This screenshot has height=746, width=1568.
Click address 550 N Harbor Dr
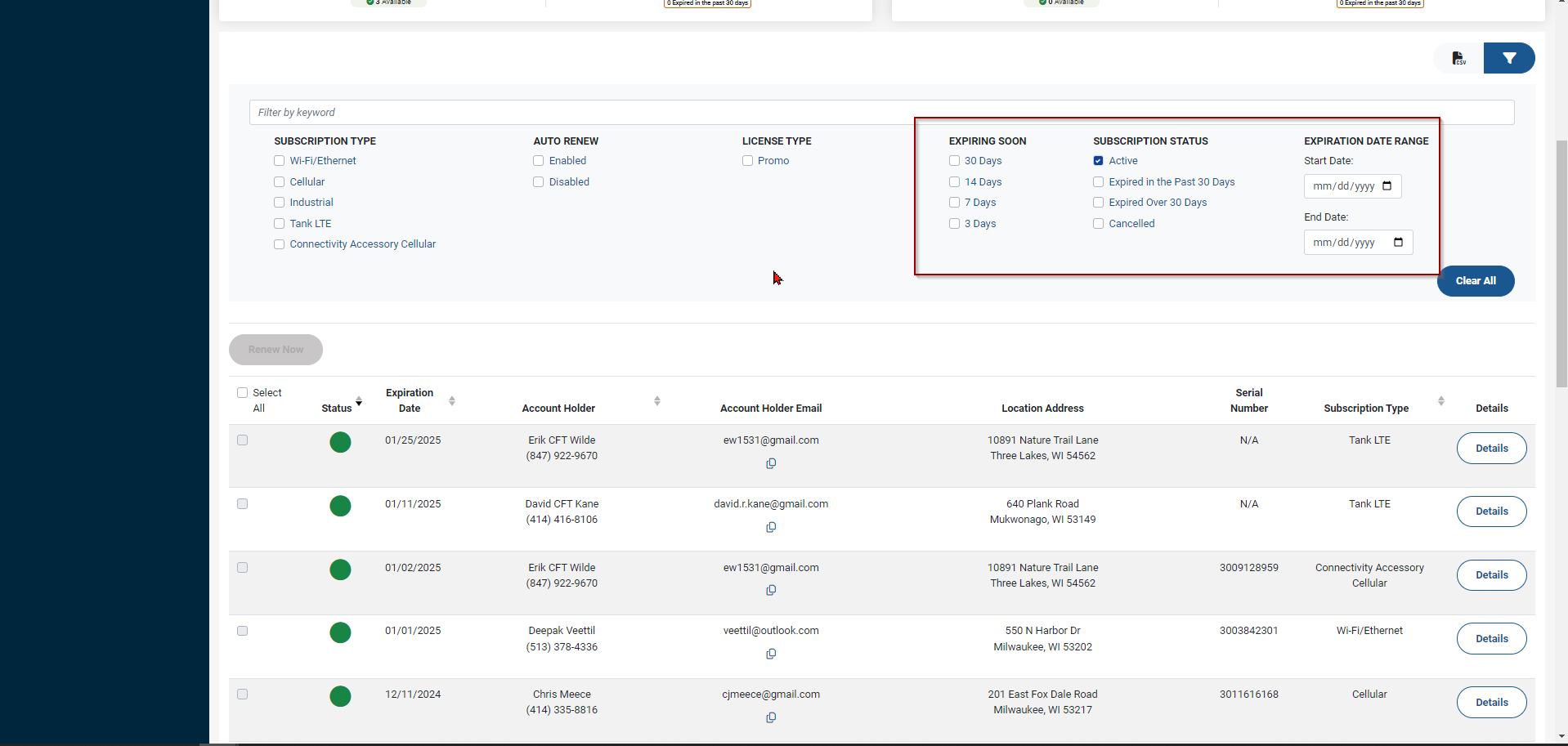click(x=1042, y=631)
